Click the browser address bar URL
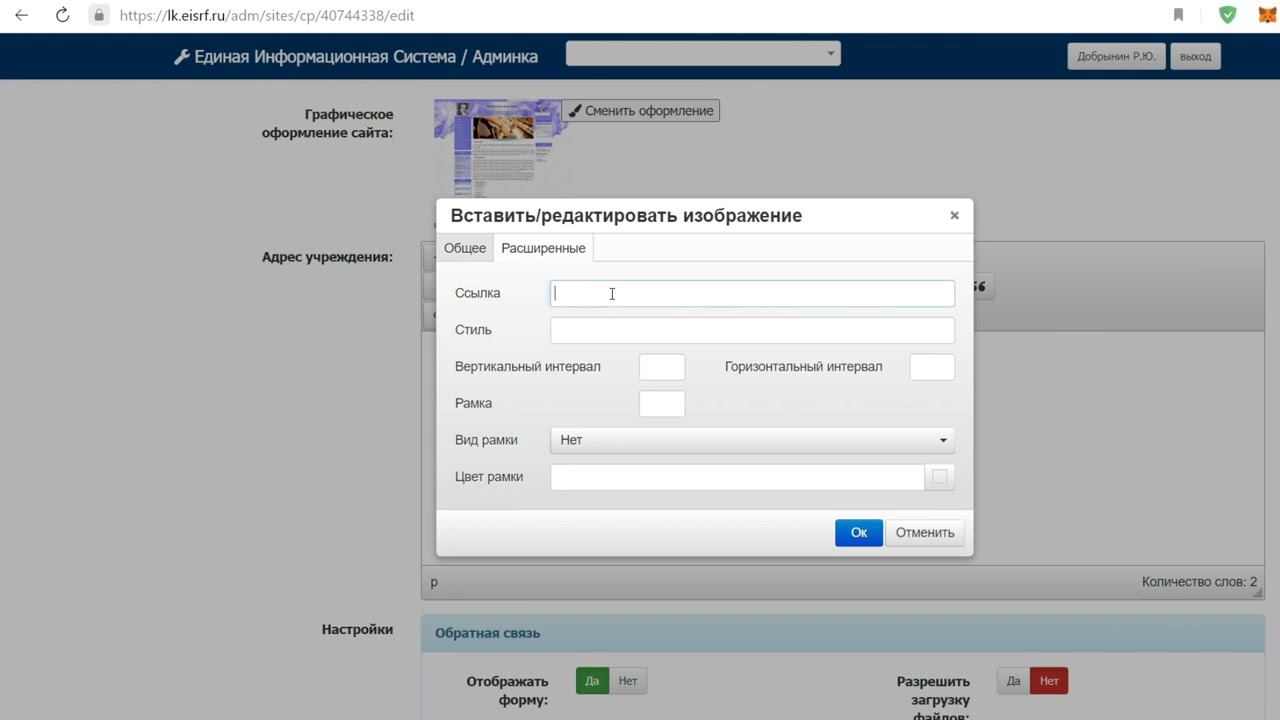 click(266, 15)
